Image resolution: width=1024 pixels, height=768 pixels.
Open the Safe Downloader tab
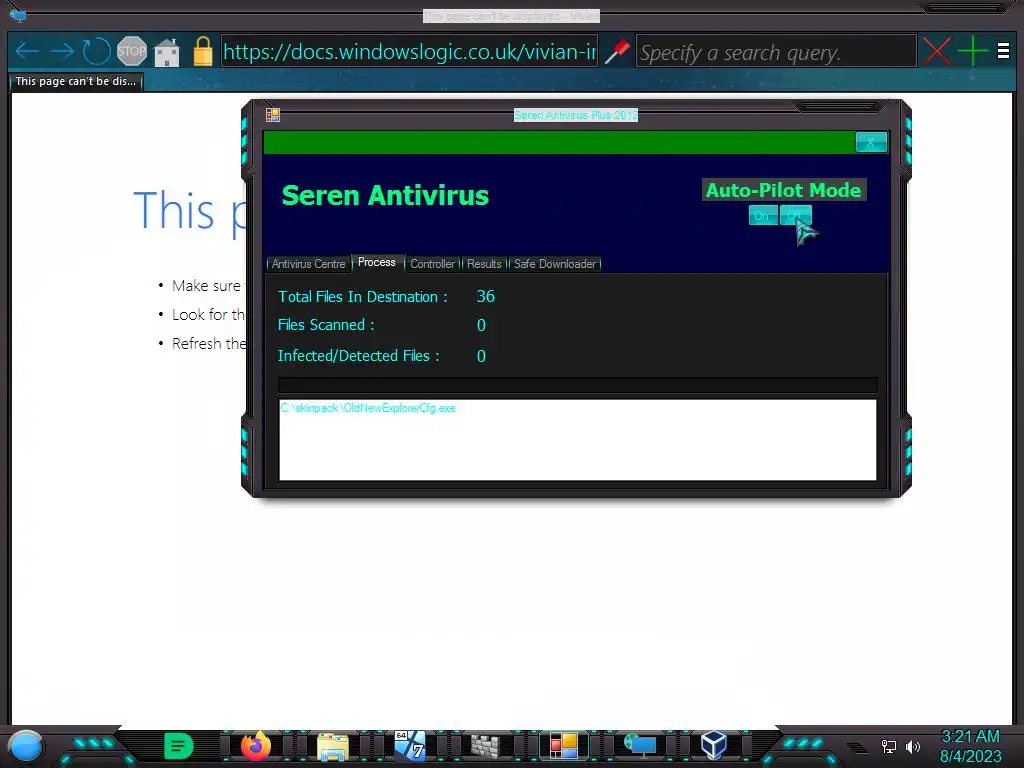(x=554, y=264)
